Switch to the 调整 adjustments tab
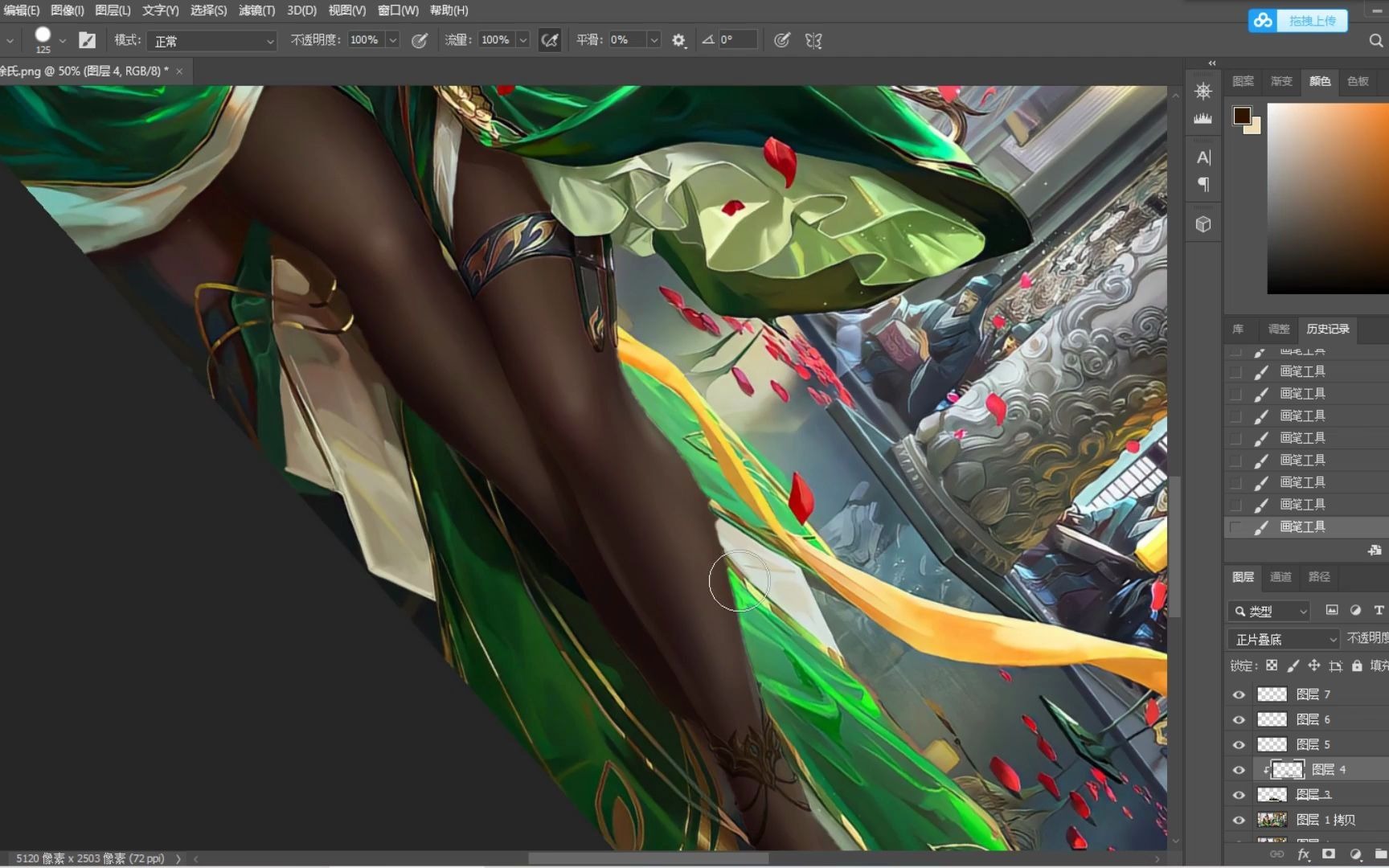The image size is (1389, 868). [x=1279, y=329]
